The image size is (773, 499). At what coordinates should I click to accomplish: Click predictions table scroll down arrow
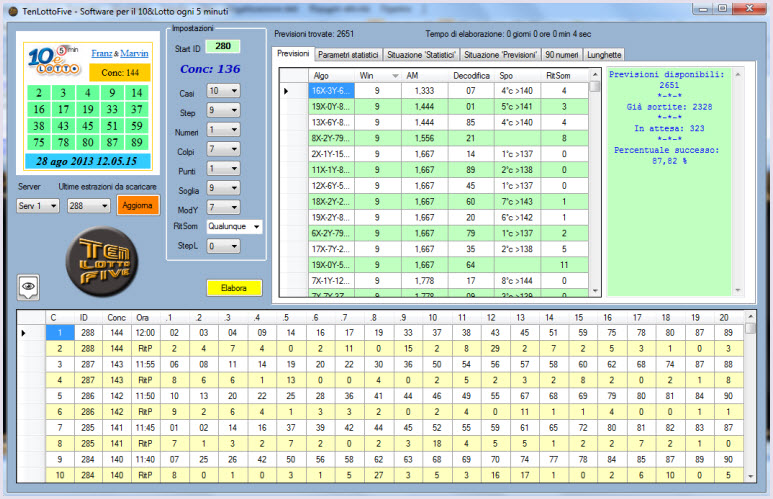pos(595,291)
